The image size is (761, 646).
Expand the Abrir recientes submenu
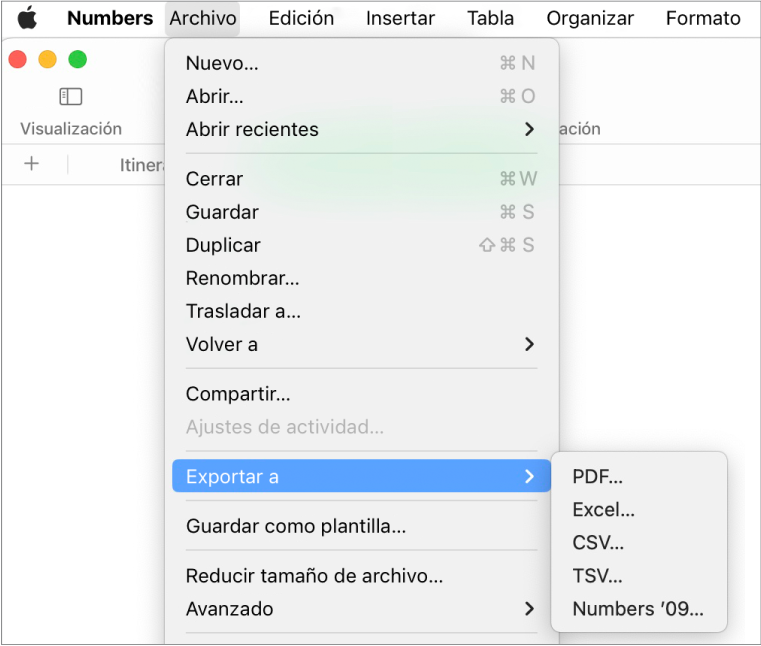tap(362, 129)
